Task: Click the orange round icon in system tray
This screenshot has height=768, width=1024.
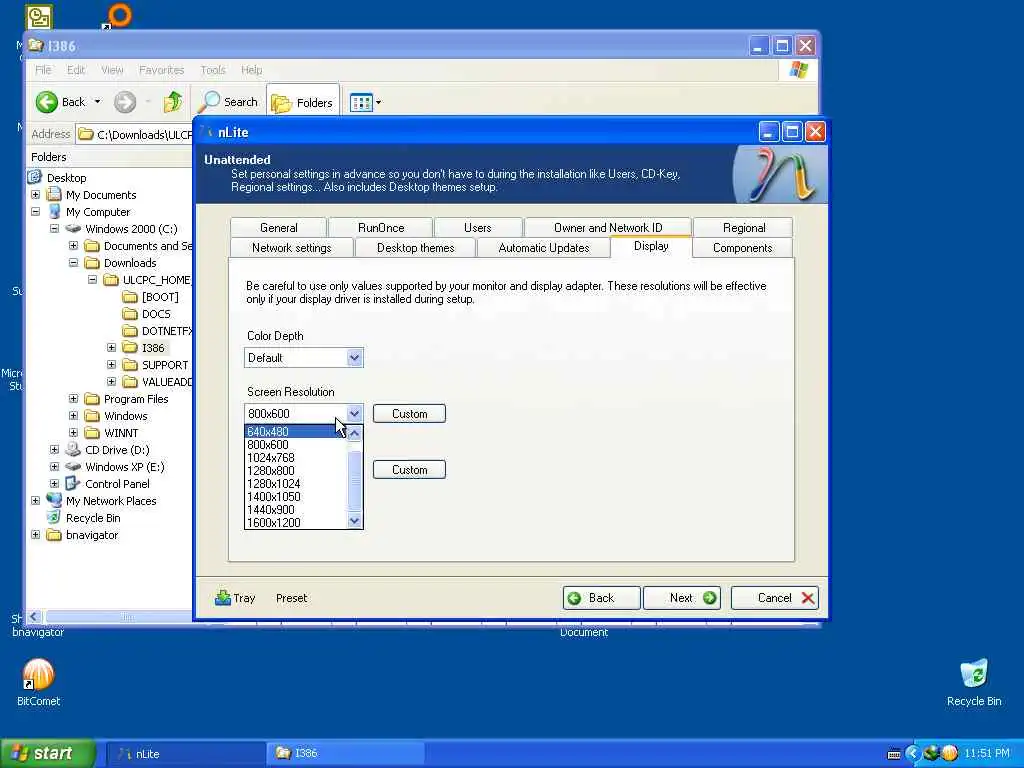Action: (x=950, y=753)
